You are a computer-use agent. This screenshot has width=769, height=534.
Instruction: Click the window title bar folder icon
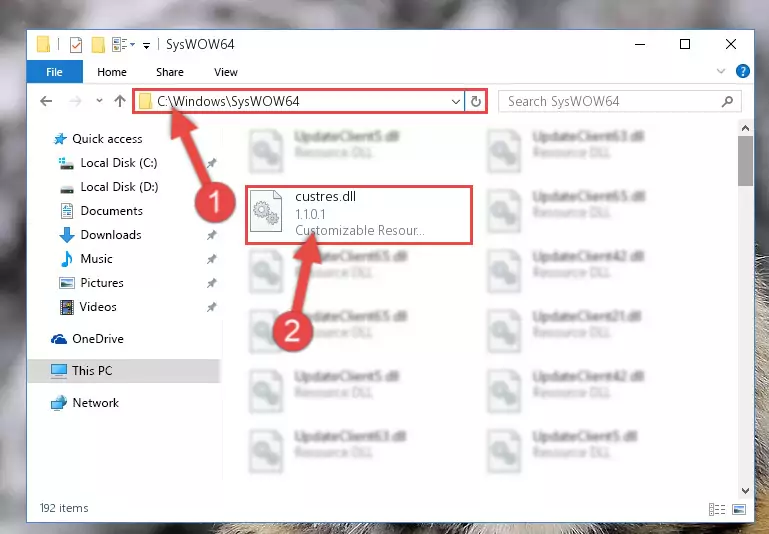point(44,45)
